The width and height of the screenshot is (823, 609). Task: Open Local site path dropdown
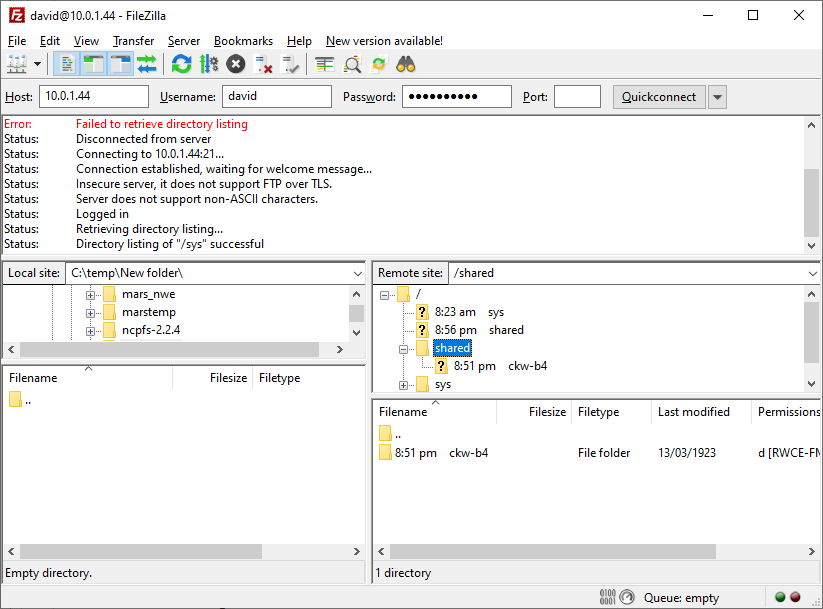[357, 274]
